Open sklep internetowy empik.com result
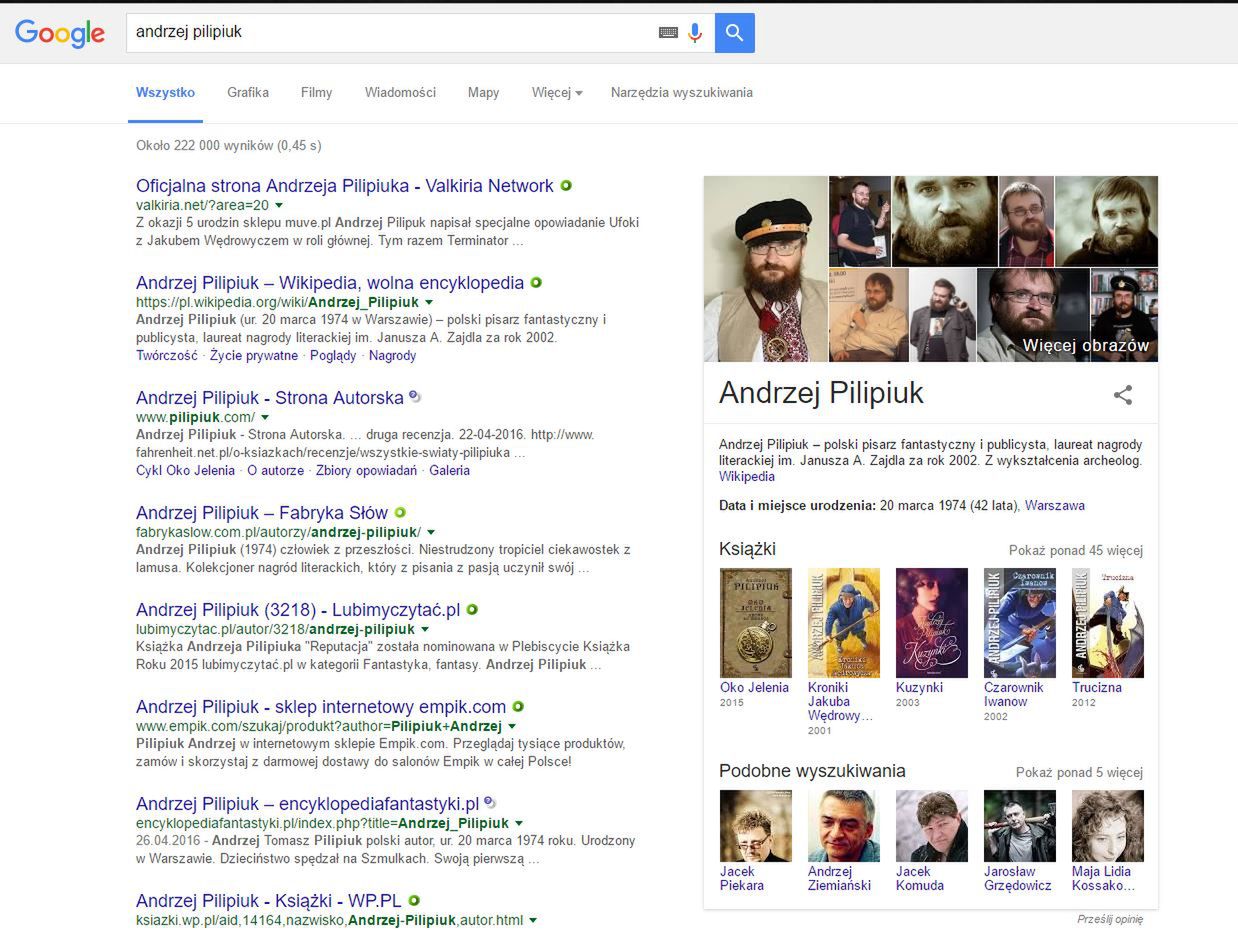The height and width of the screenshot is (930, 1238). (321, 707)
